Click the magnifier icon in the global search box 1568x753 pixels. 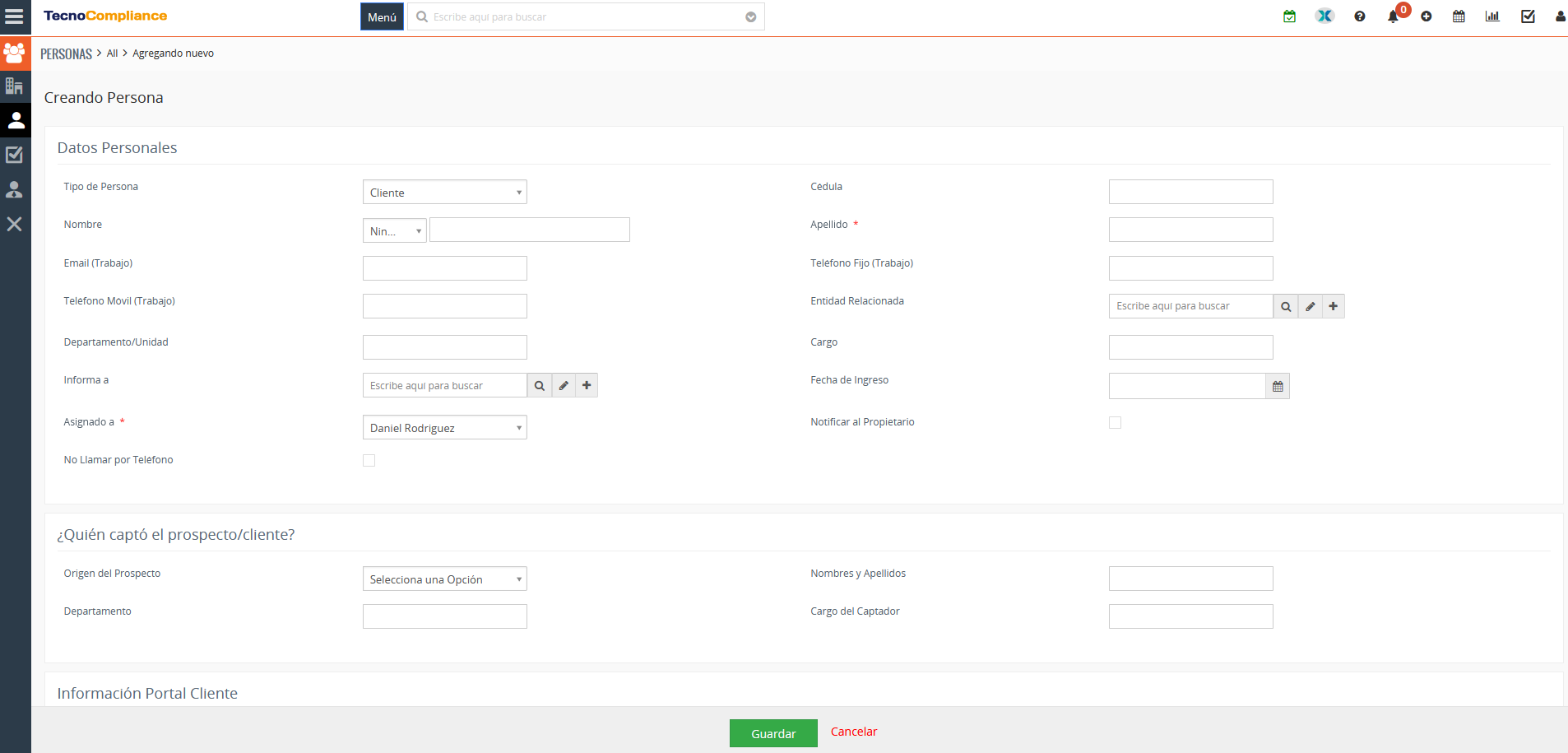(422, 16)
